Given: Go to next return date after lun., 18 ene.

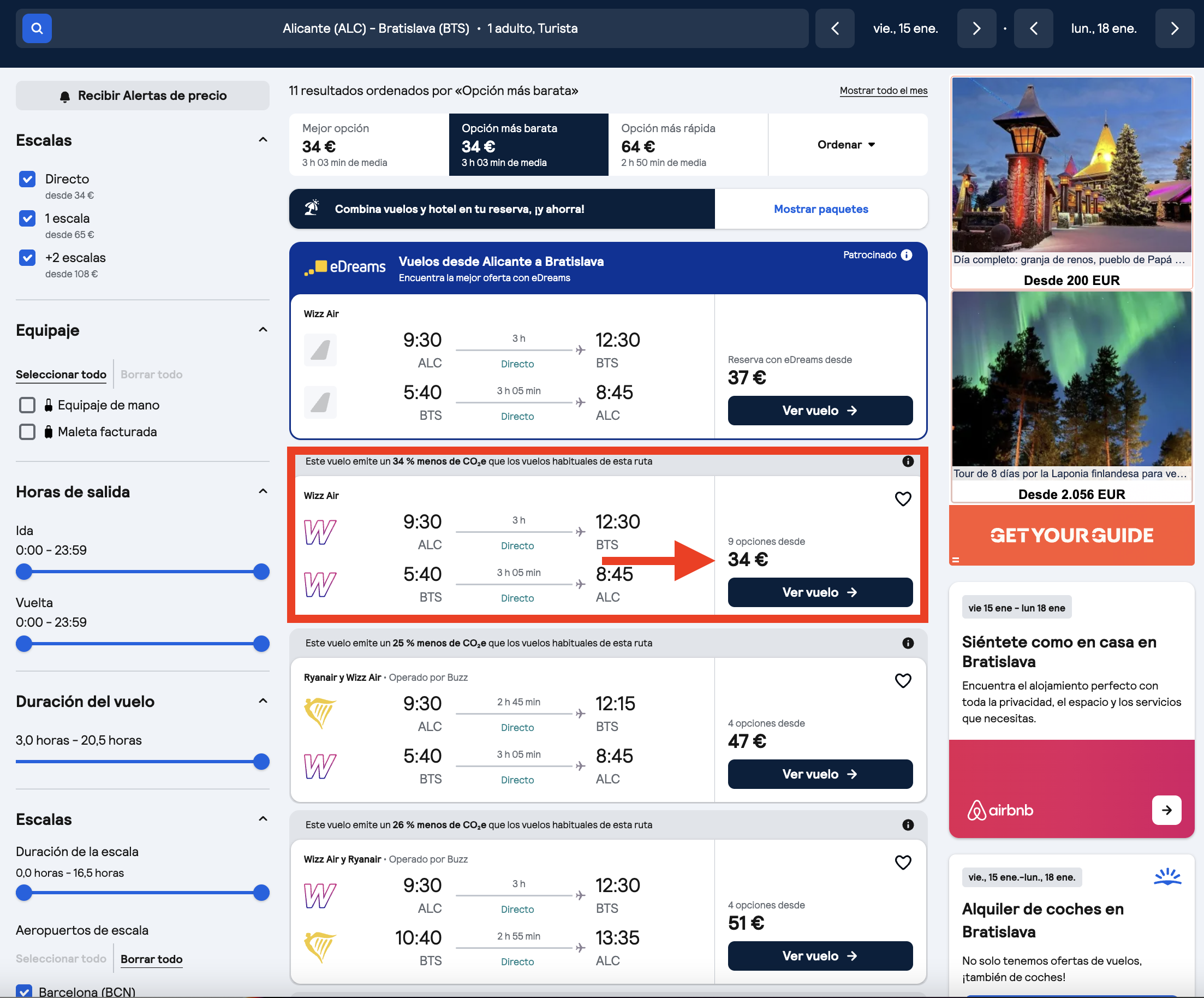Looking at the screenshot, I should 1174,28.
